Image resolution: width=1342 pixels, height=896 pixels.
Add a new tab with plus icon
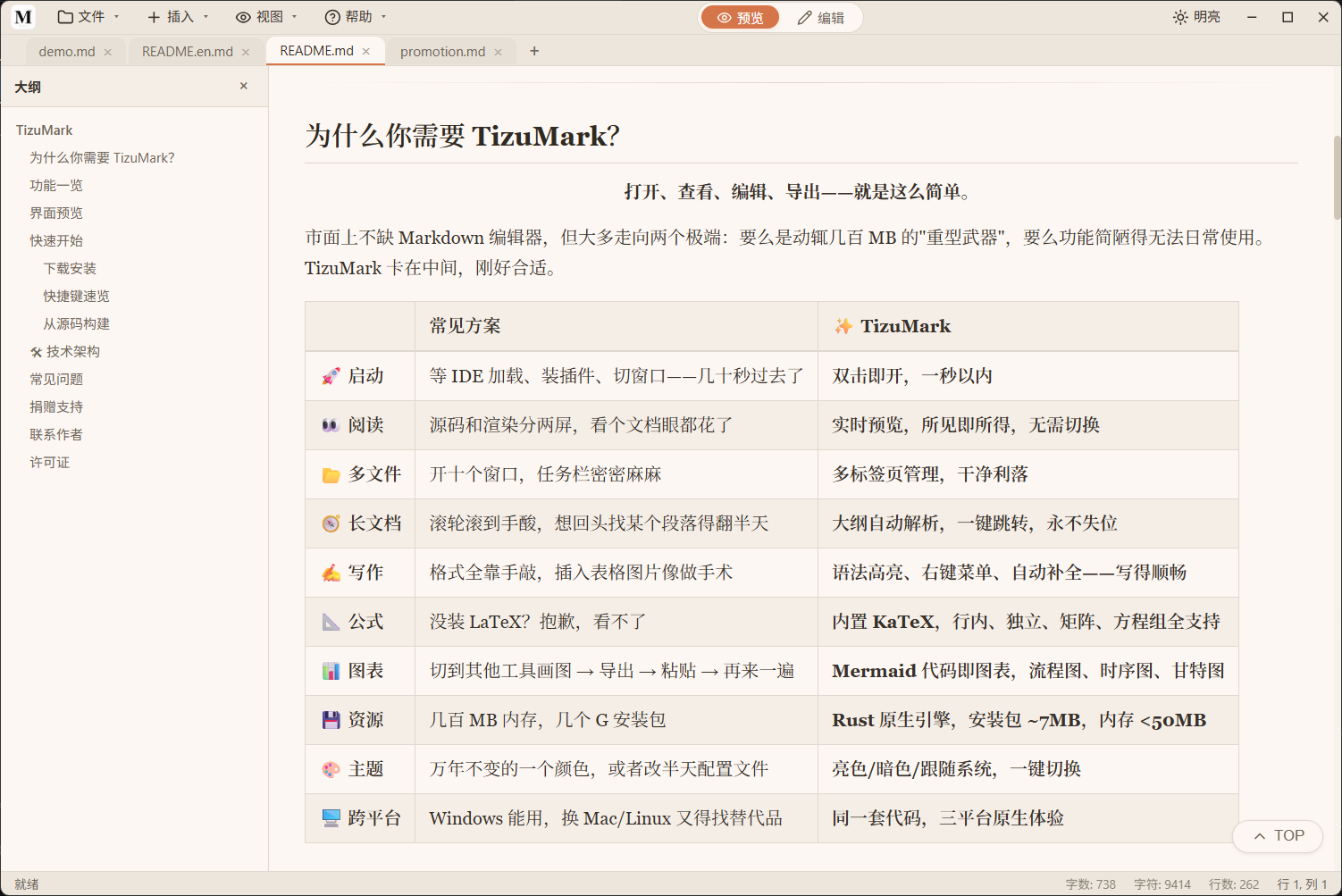pyautogui.click(x=534, y=51)
